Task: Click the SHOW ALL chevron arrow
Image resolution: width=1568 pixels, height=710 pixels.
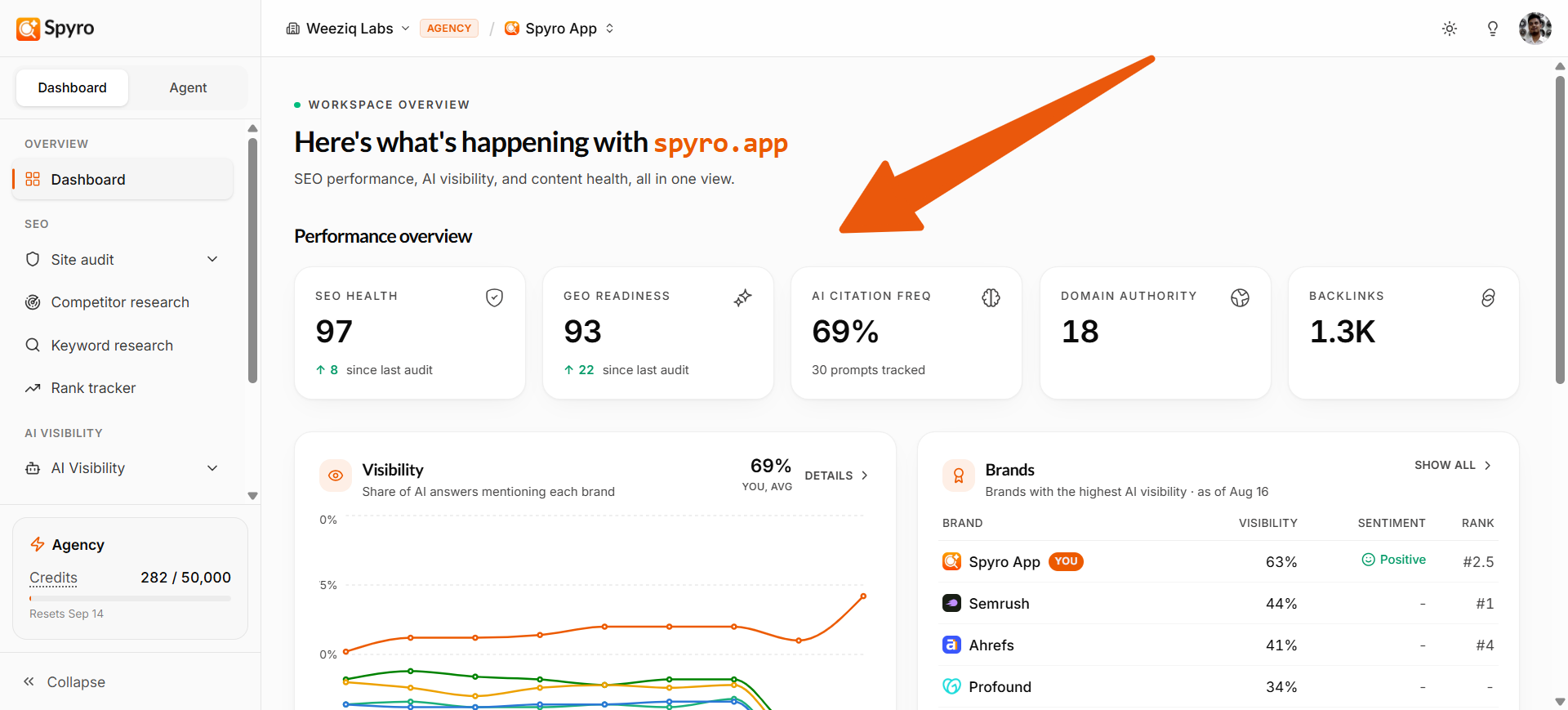Action: point(1488,465)
